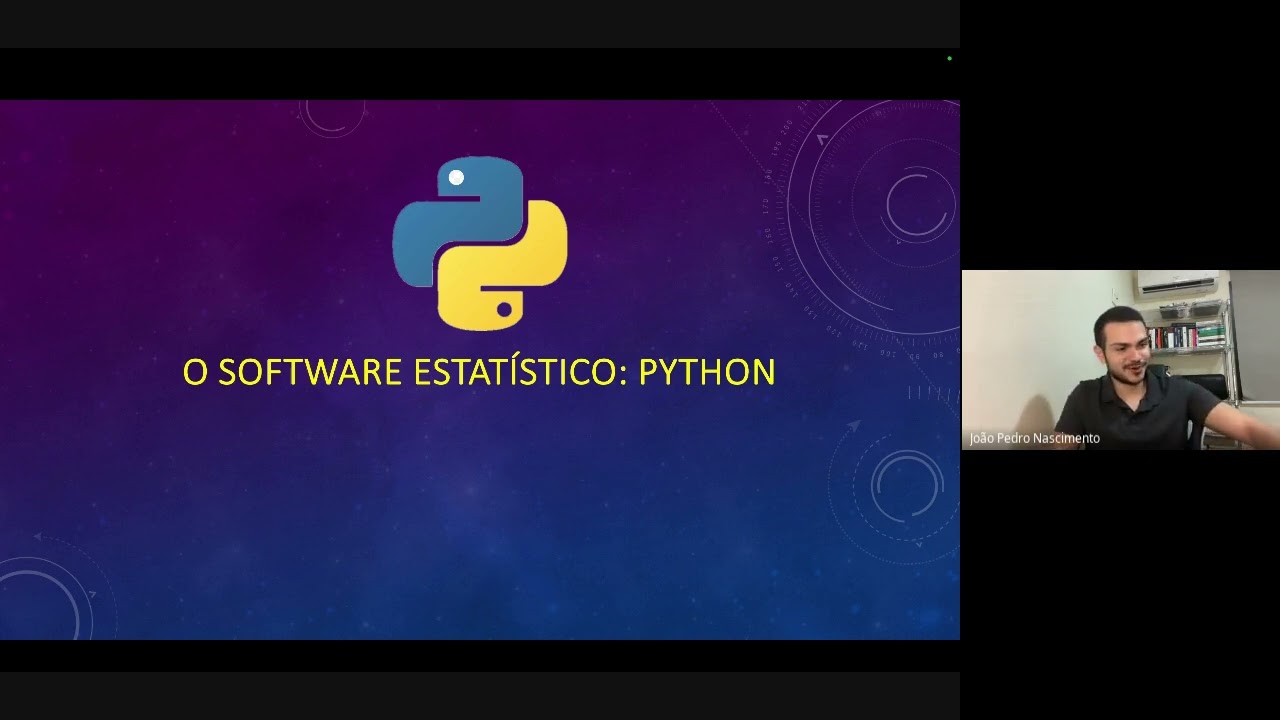Click the Python logo on the slide
Image resolution: width=1280 pixels, height=720 pixels.
coord(480,243)
